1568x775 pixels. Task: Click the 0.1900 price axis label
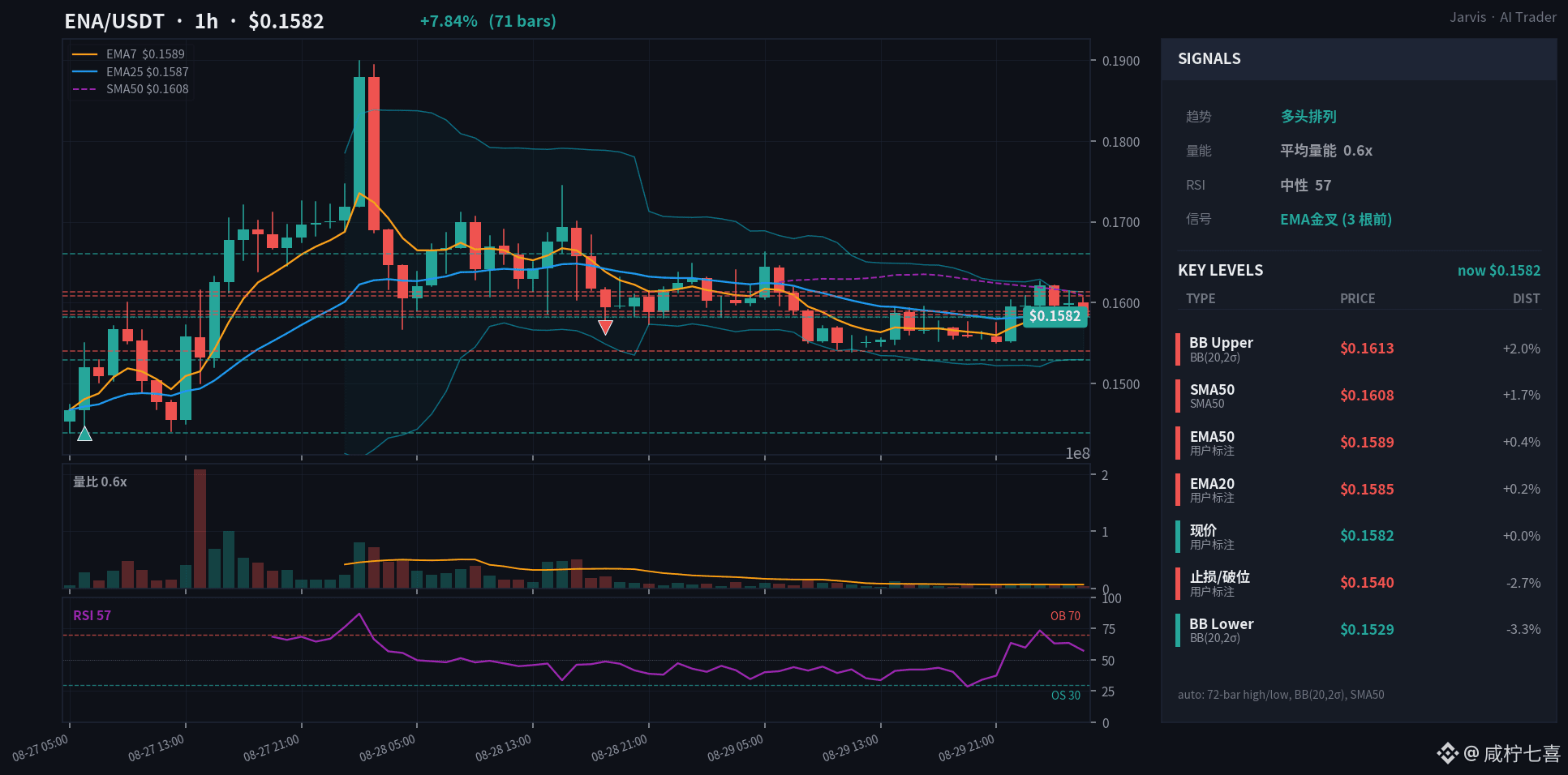point(1121,61)
